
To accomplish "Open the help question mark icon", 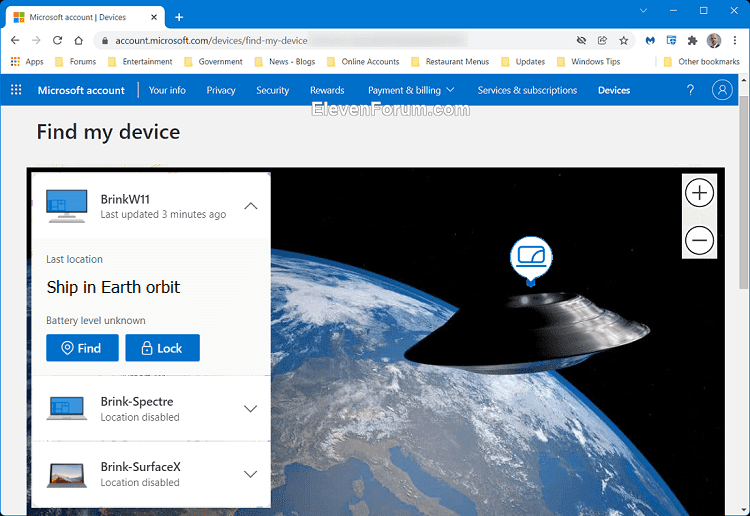I will 690,90.
